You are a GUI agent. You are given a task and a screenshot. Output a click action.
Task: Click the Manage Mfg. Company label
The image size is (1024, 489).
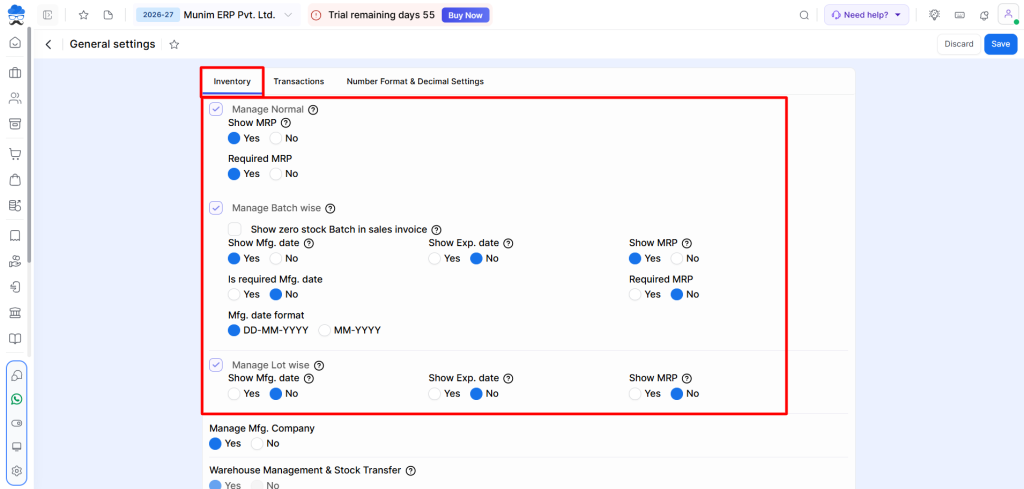[262, 428]
